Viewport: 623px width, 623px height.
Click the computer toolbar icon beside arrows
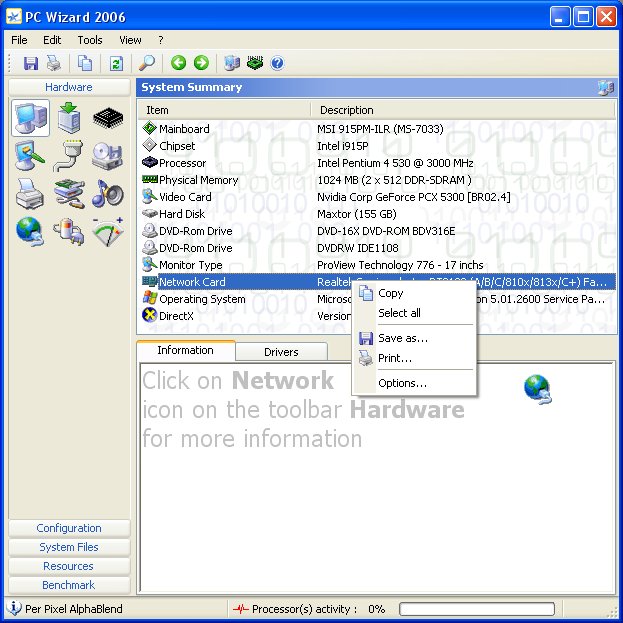pyautogui.click(x=232, y=63)
